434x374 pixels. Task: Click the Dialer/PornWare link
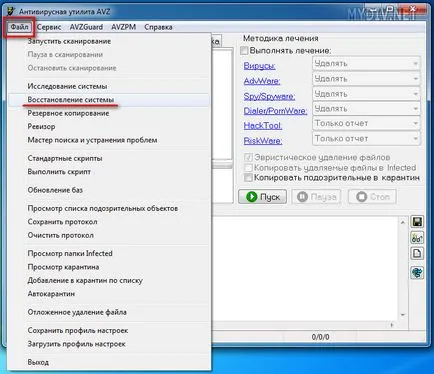click(x=275, y=111)
